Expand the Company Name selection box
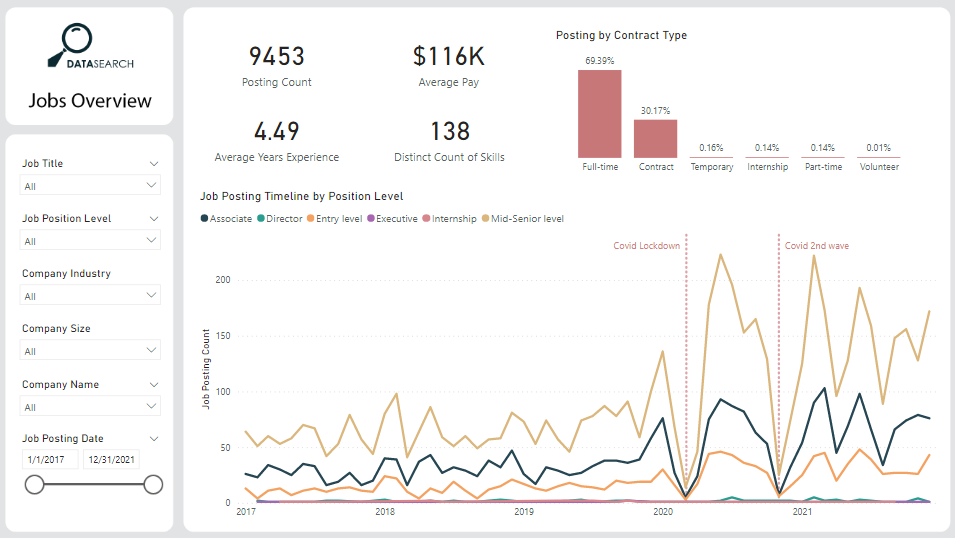Screen dimensions: 955x538 [x=90, y=407]
